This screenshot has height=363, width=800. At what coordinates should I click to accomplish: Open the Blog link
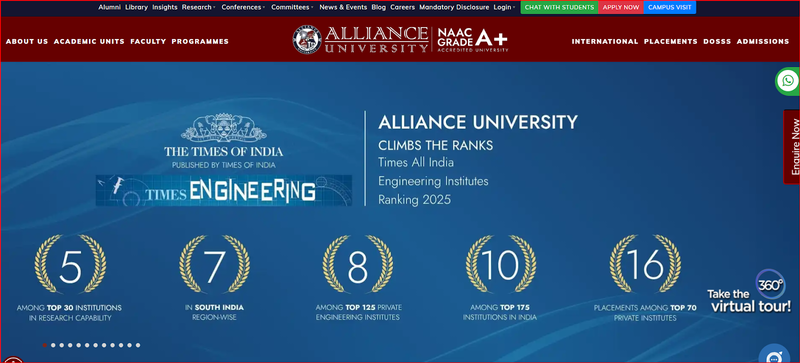pyautogui.click(x=379, y=7)
